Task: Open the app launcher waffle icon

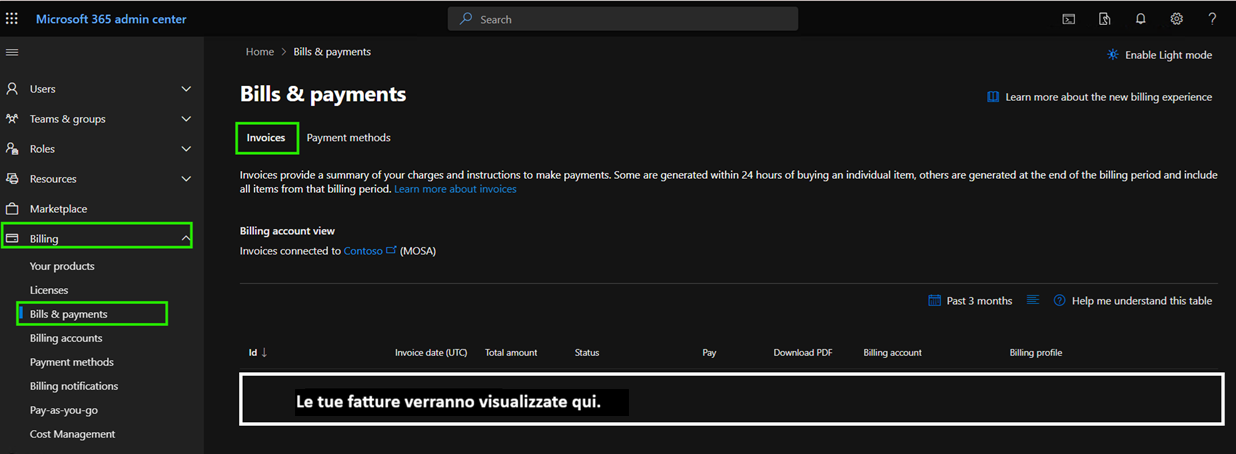Action: point(12,19)
